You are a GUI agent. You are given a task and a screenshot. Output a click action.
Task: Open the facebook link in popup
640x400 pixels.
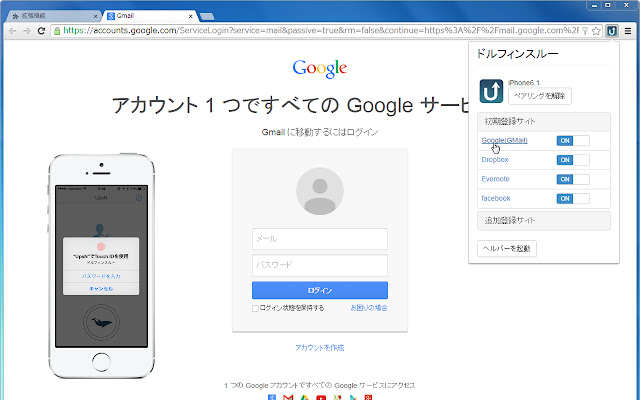496,198
